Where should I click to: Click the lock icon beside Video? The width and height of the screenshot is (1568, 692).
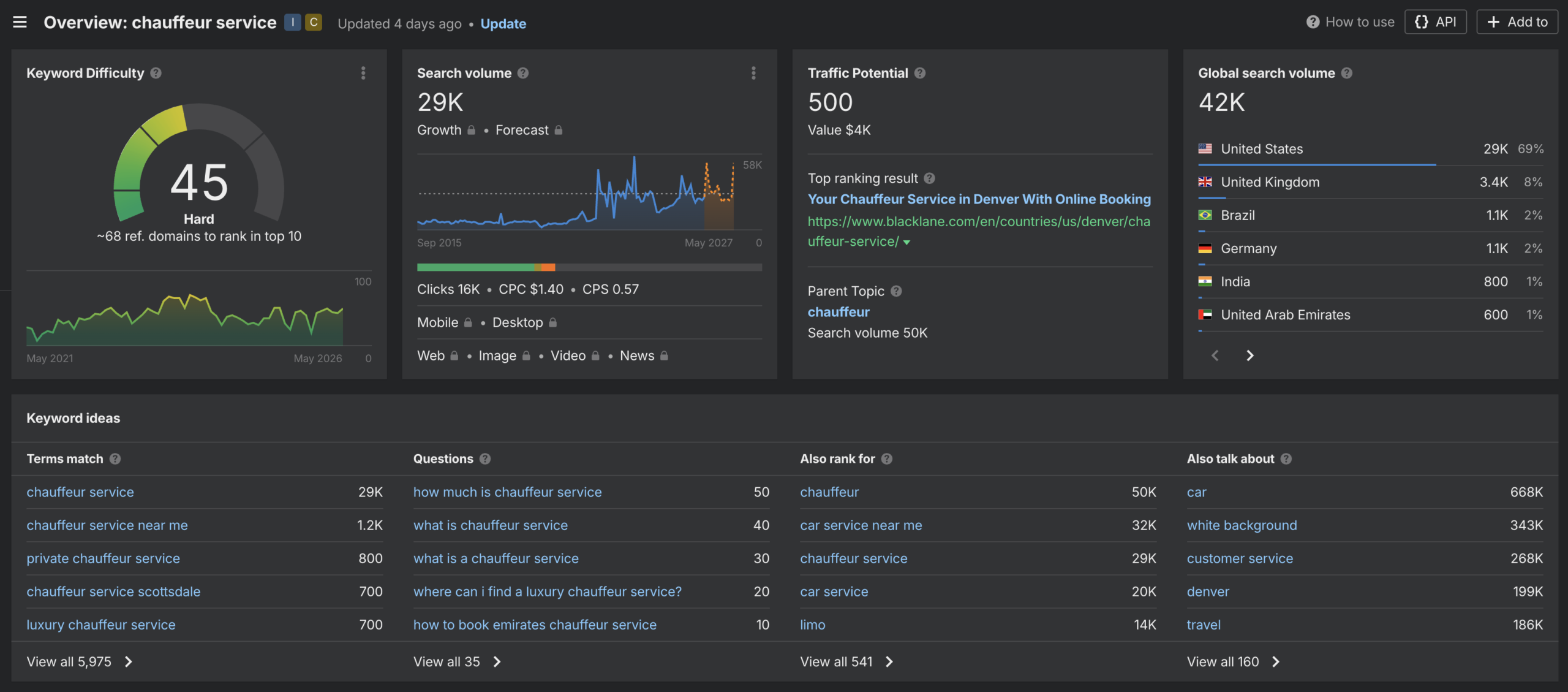point(595,356)
